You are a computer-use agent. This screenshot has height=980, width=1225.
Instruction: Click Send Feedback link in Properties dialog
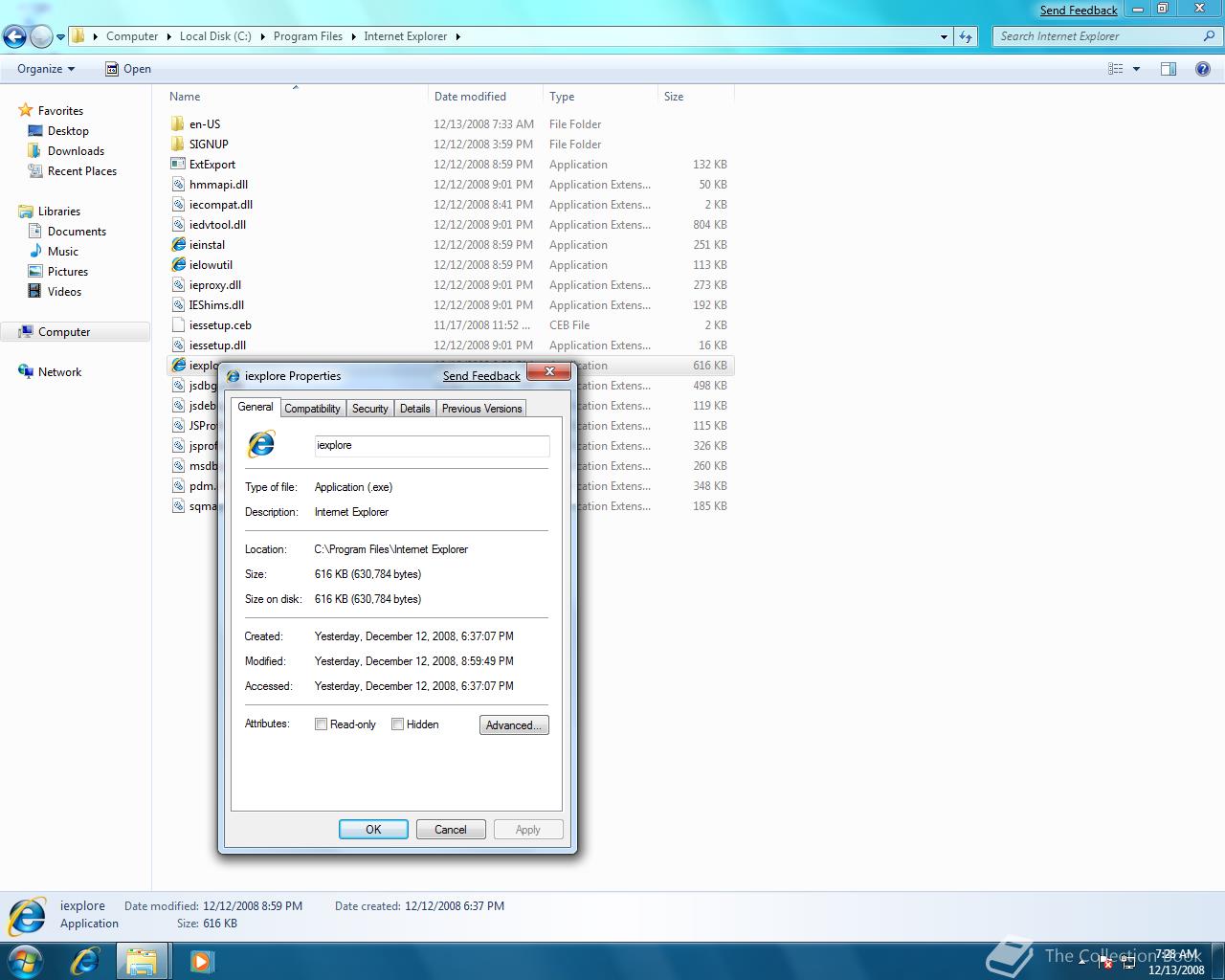click(481, 376)
